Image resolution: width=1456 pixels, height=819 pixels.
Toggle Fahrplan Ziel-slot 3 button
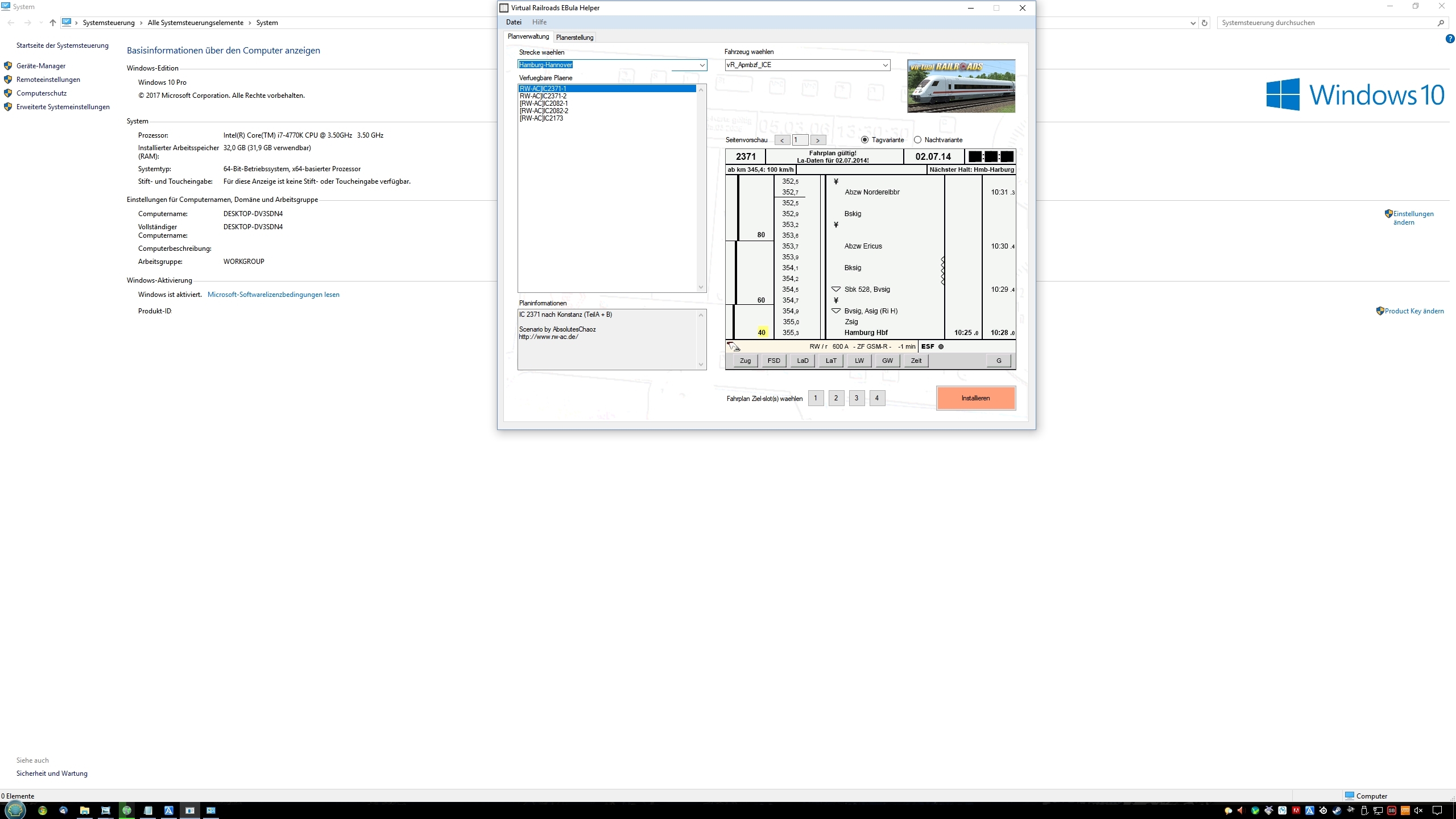tap(857, 398)
